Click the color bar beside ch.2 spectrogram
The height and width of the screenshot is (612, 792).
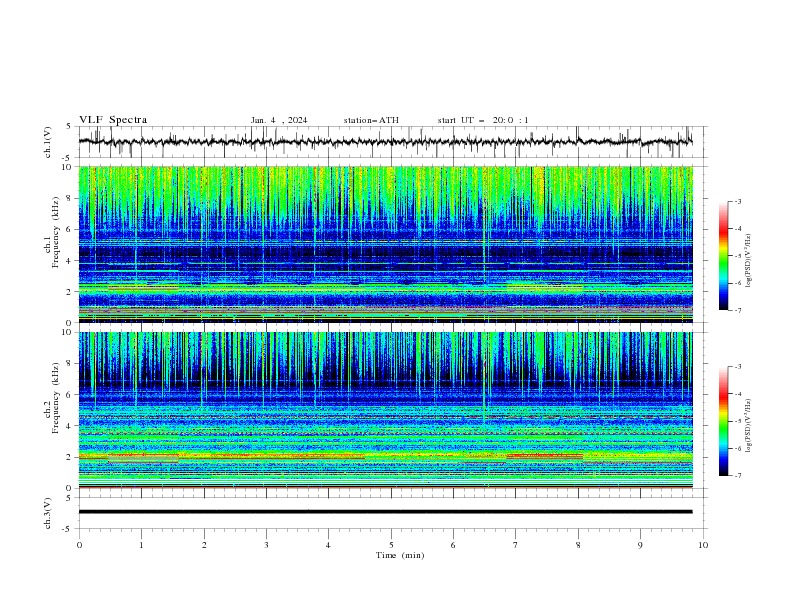(724, 421)
